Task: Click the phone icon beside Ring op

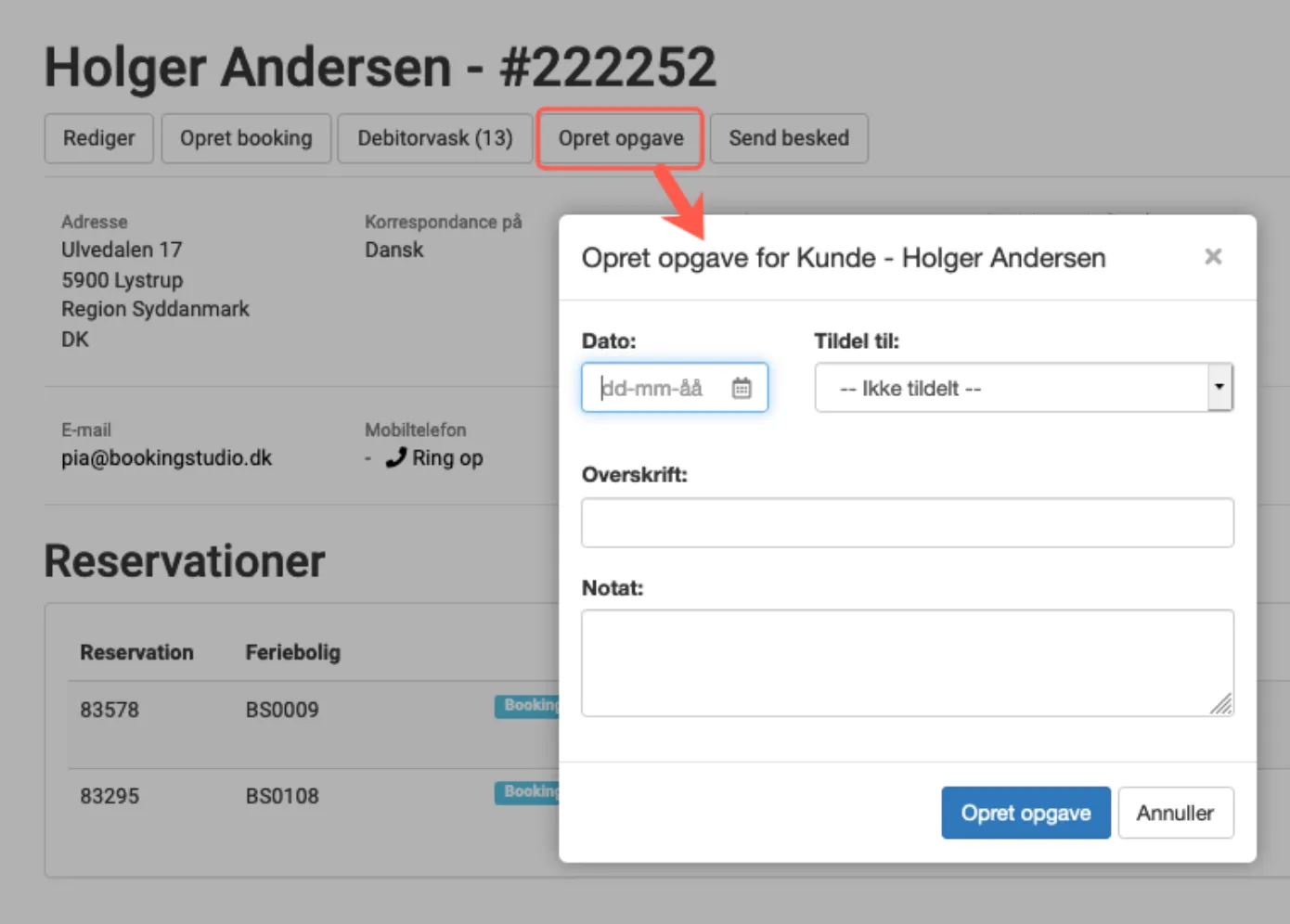Action: [396, 457]
